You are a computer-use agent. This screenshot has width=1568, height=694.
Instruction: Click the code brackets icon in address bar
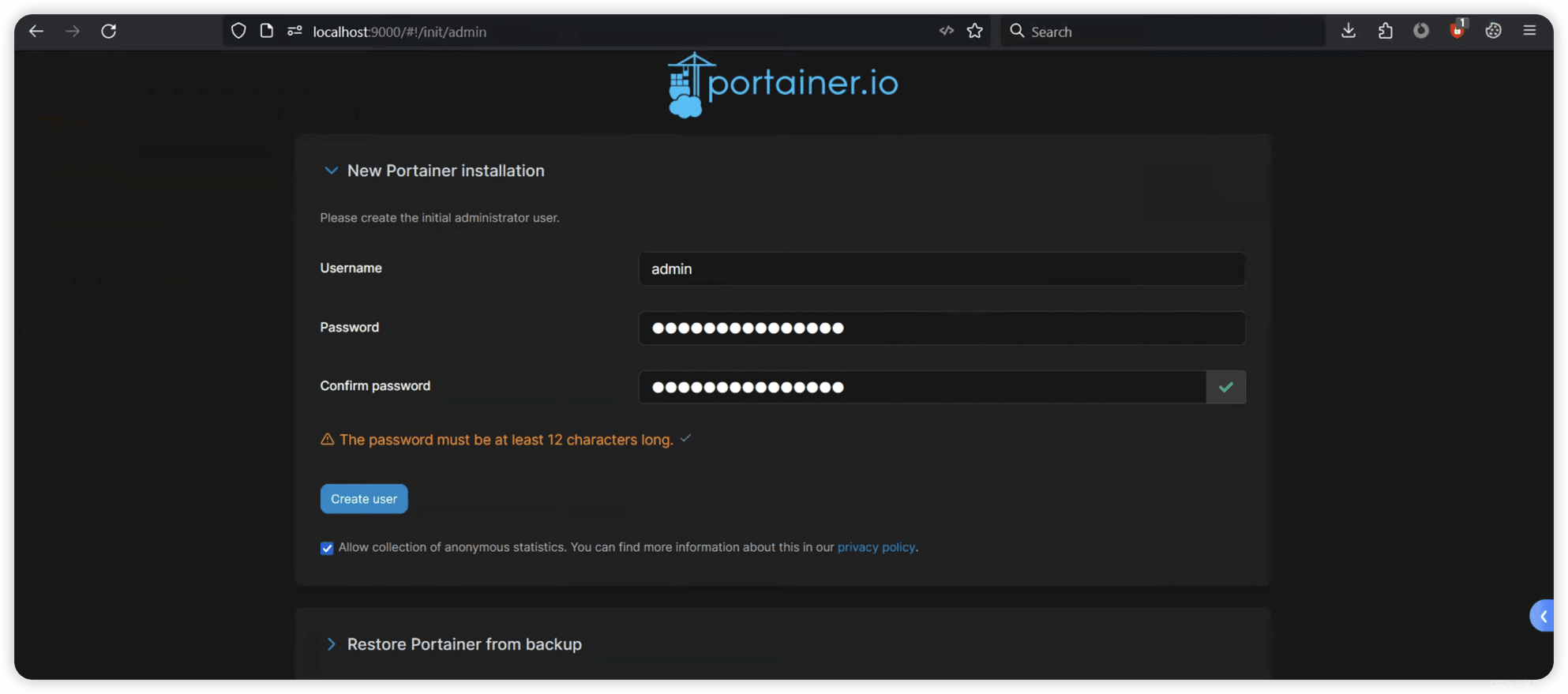pyautogui.click(x=947, y=31)
